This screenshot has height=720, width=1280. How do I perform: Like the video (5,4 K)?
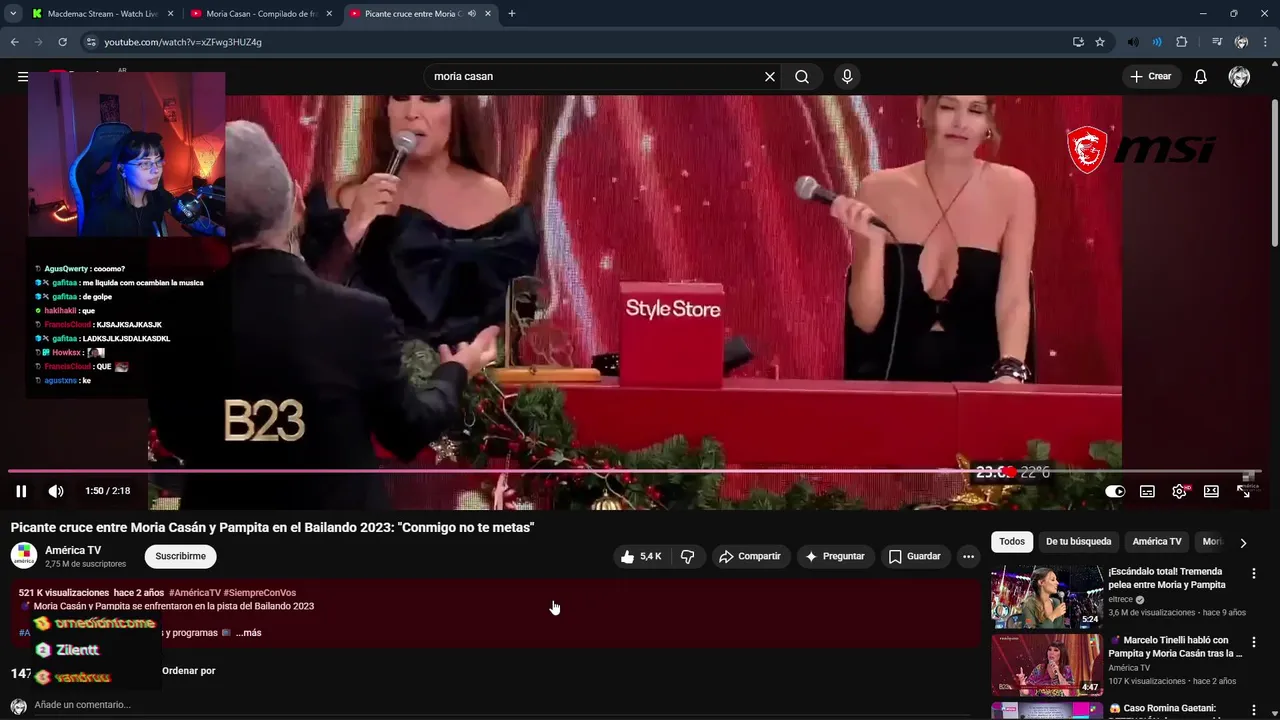(x=640, y=556)
